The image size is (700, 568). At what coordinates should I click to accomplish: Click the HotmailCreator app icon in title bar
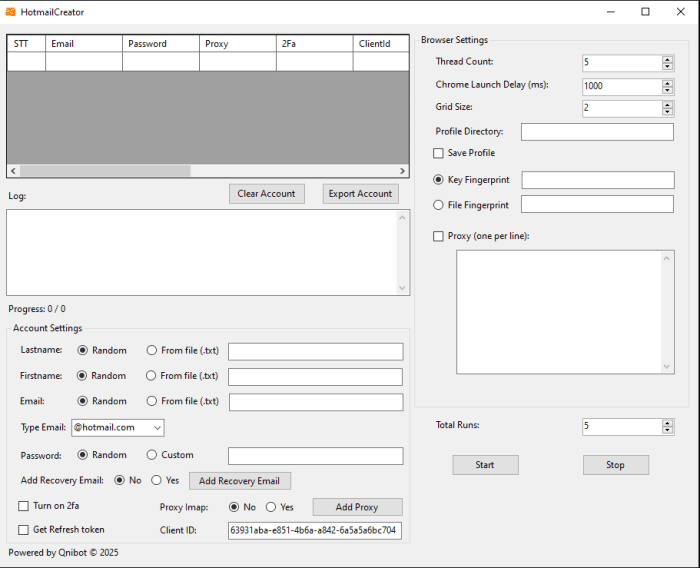tap(10, 12)
